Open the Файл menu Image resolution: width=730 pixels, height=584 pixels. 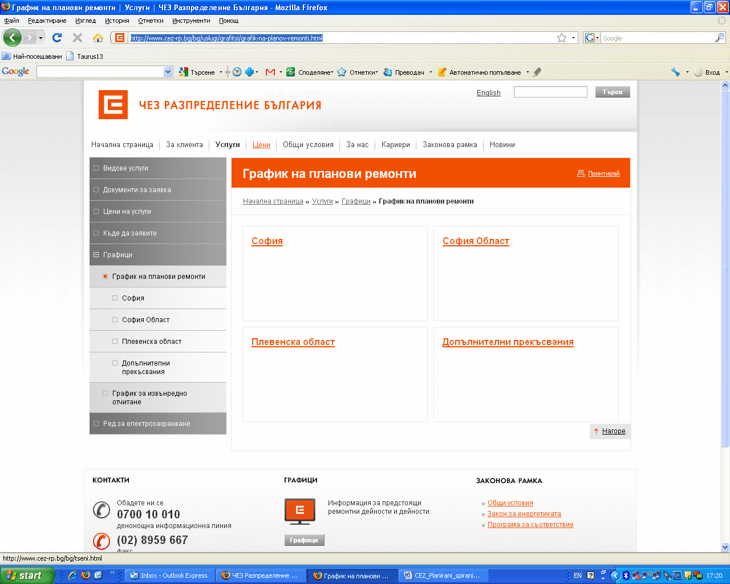point(12,20)
